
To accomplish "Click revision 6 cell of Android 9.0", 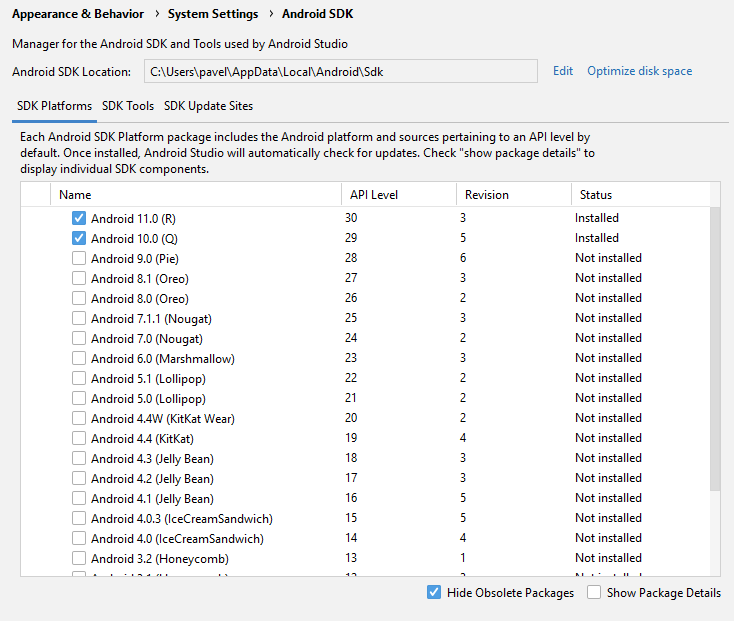I will tap(463, 258).
